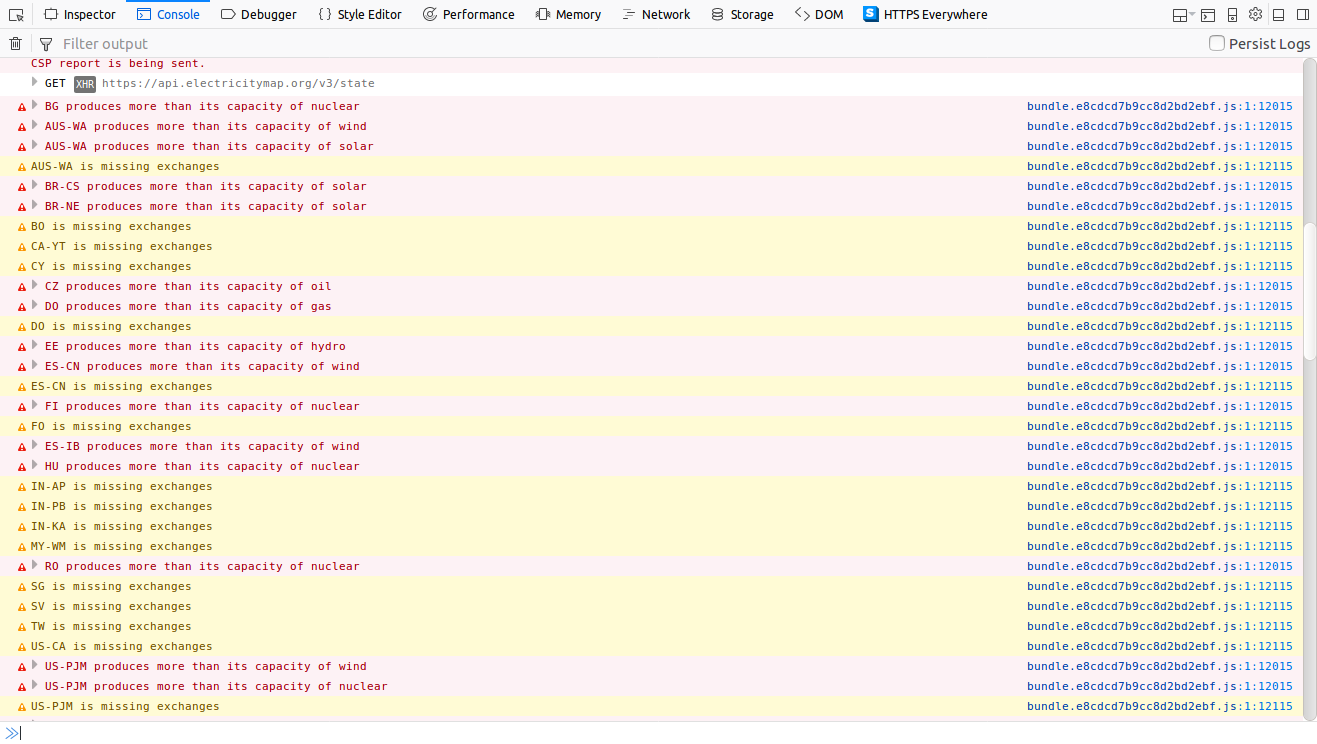1317x744 pixels.
Task: Open bundle source link on SV row
Action: (x=1159, y=606)
